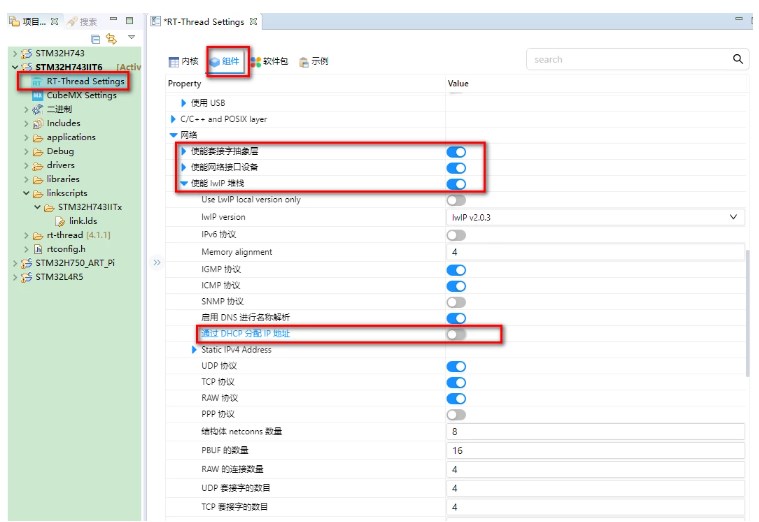The width and height of the screenshot is (759, 522).
Task: Click collapse all icon in explorer
Action: coord(96,39)
